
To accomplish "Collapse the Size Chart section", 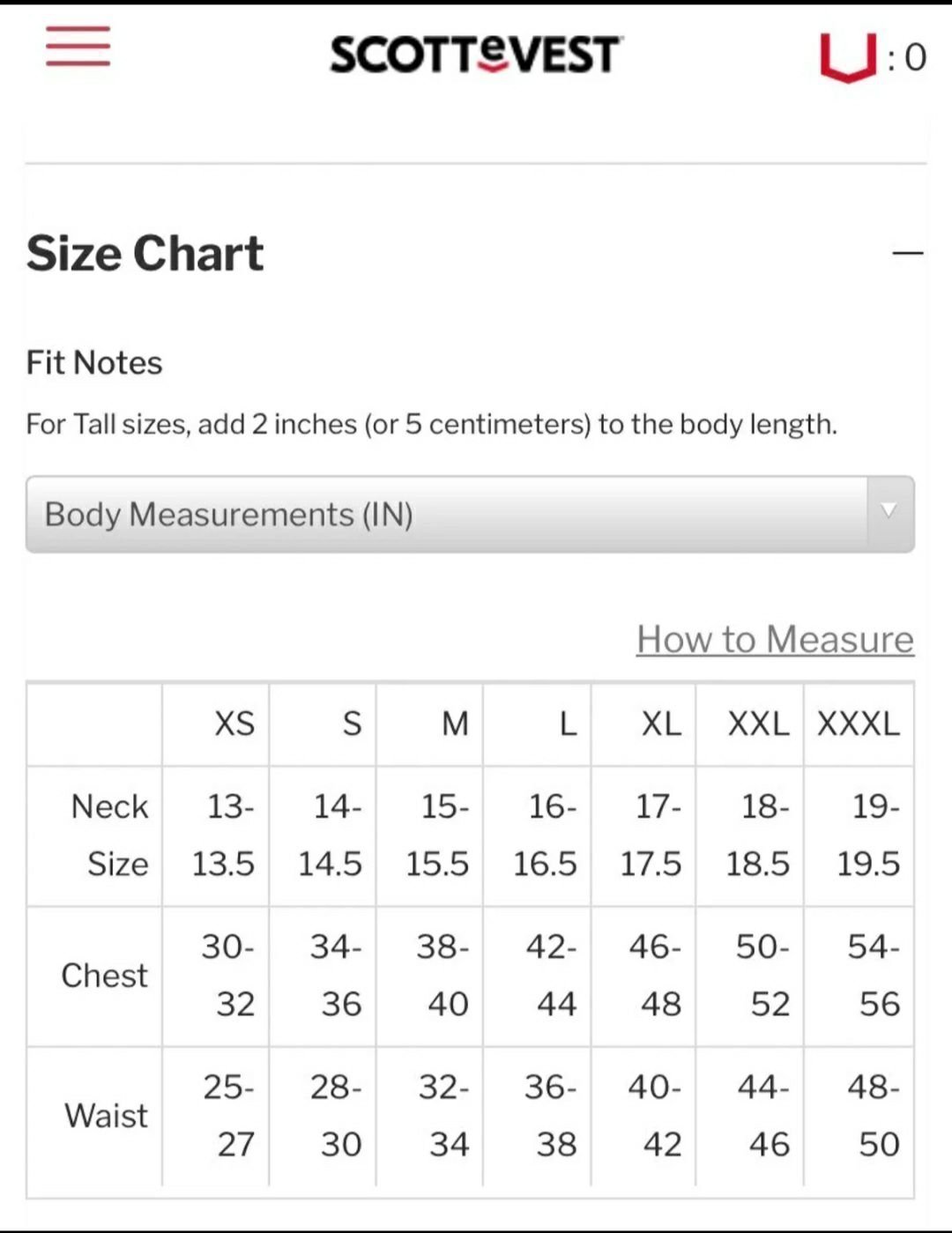I will 907,254.
